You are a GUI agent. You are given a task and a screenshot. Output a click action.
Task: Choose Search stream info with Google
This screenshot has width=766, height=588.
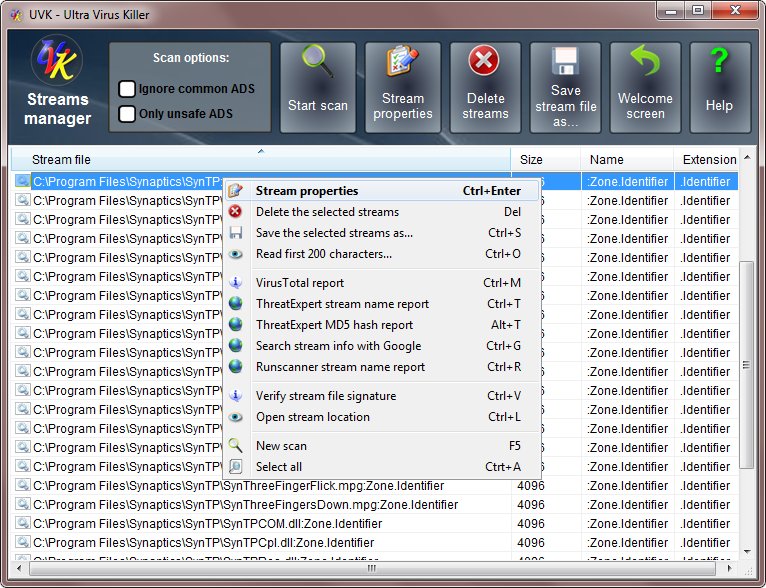[382, 345]
